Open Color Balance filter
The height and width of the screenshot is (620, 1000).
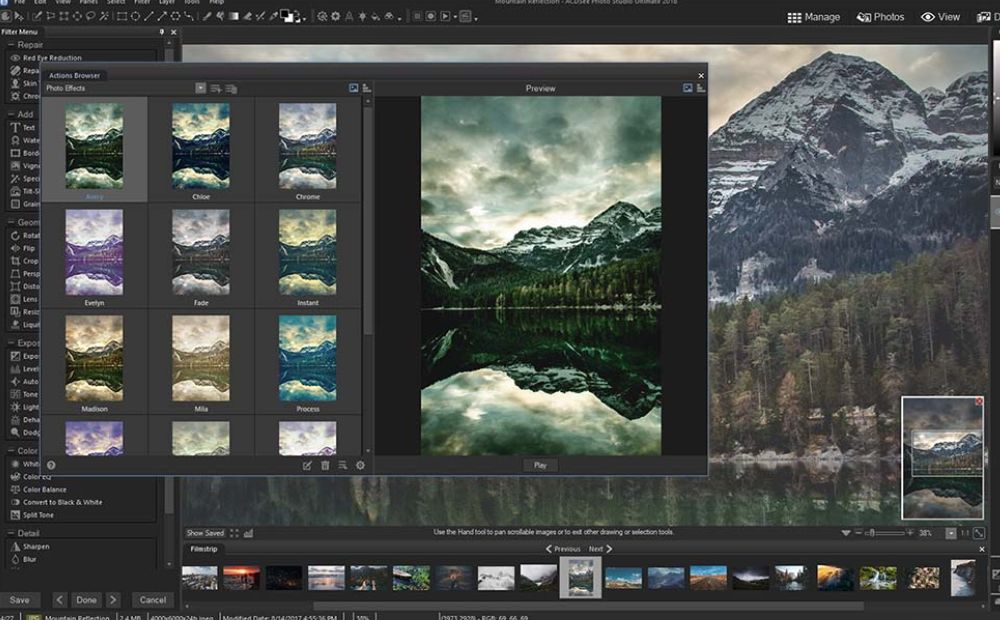pos(45,489)
